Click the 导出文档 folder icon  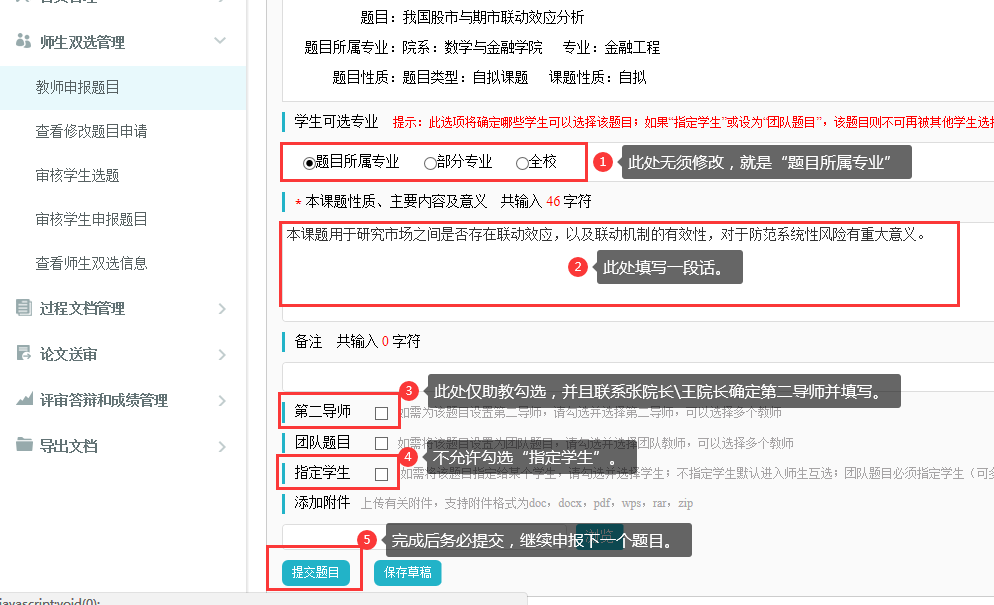(x=24, y=446)
